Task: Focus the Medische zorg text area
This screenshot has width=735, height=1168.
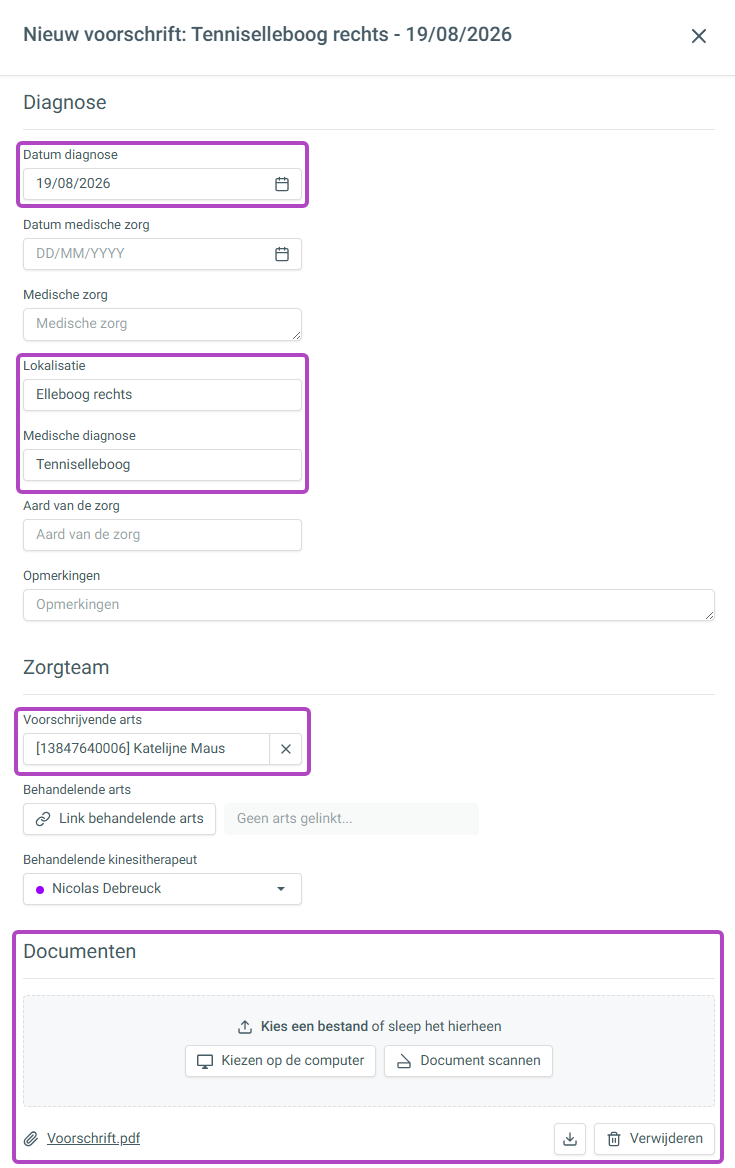Action: [162, 324]
